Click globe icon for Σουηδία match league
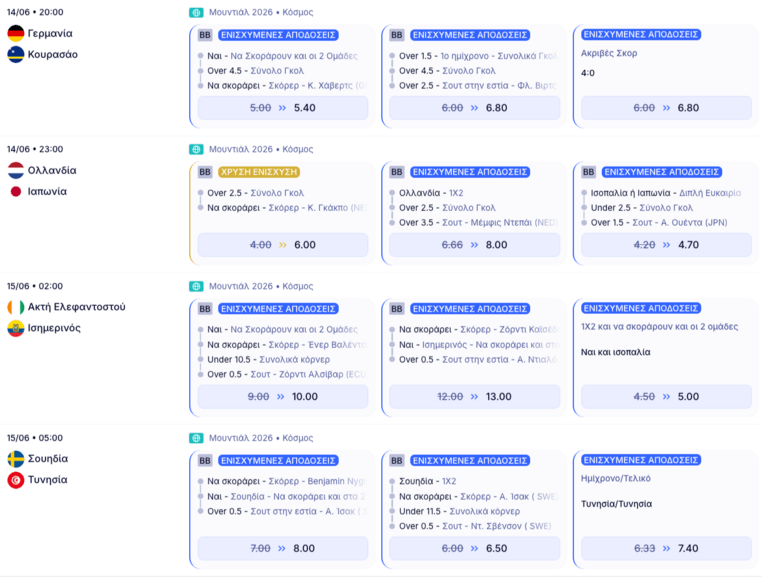 (x=196, y=438)
